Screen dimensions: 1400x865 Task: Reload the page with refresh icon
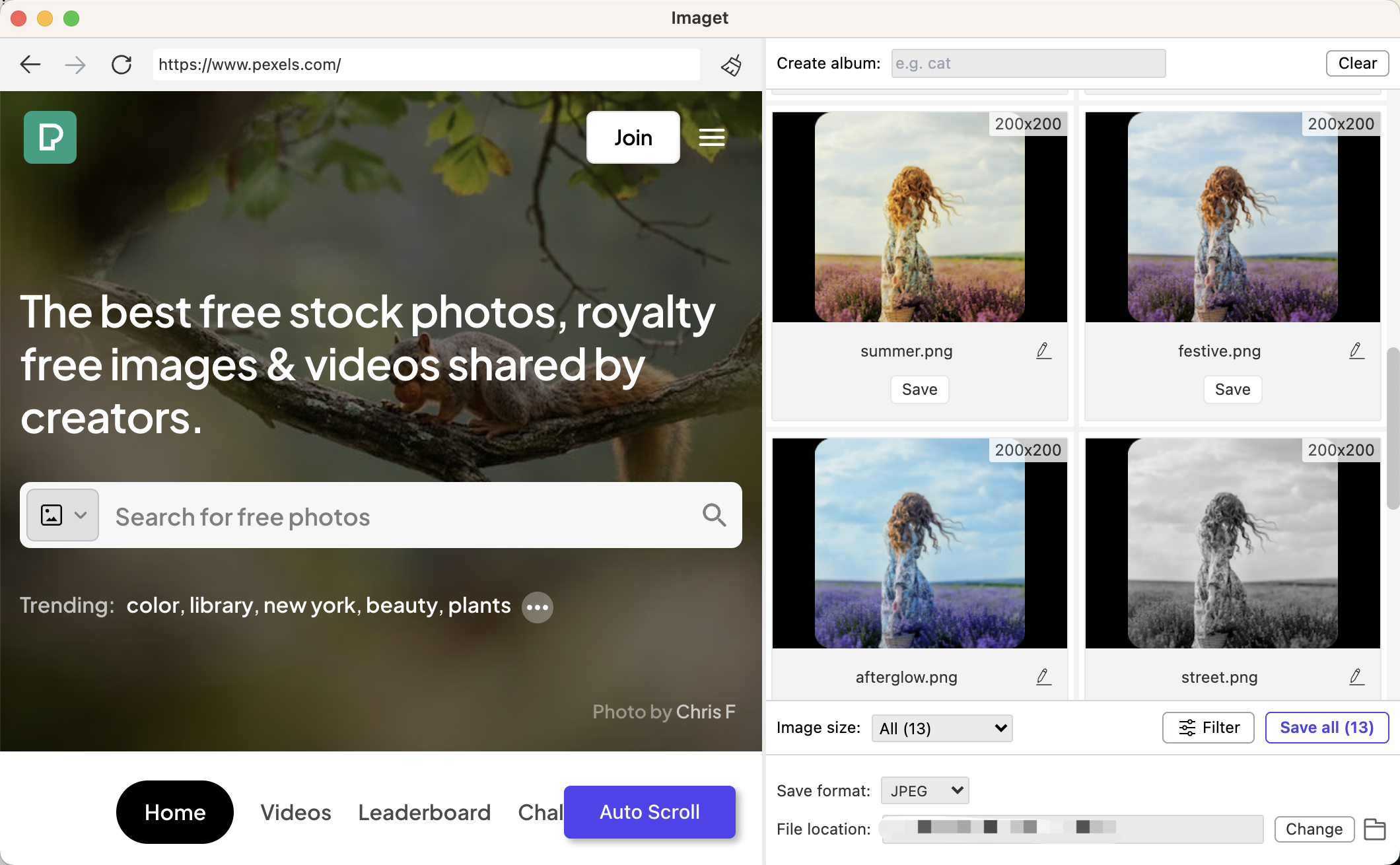[122, 64]
